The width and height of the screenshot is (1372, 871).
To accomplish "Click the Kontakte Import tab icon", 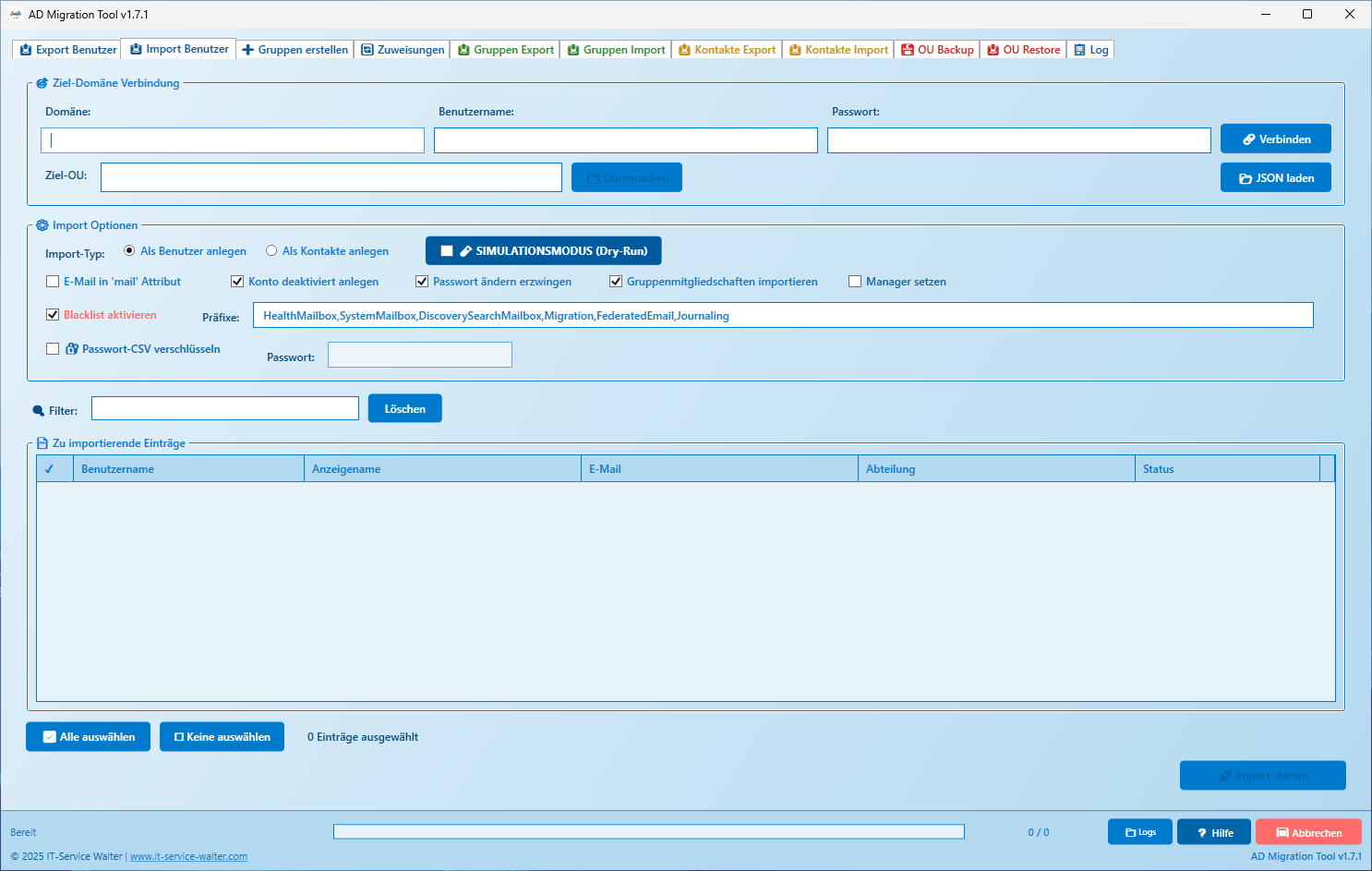I will [795, 50].
